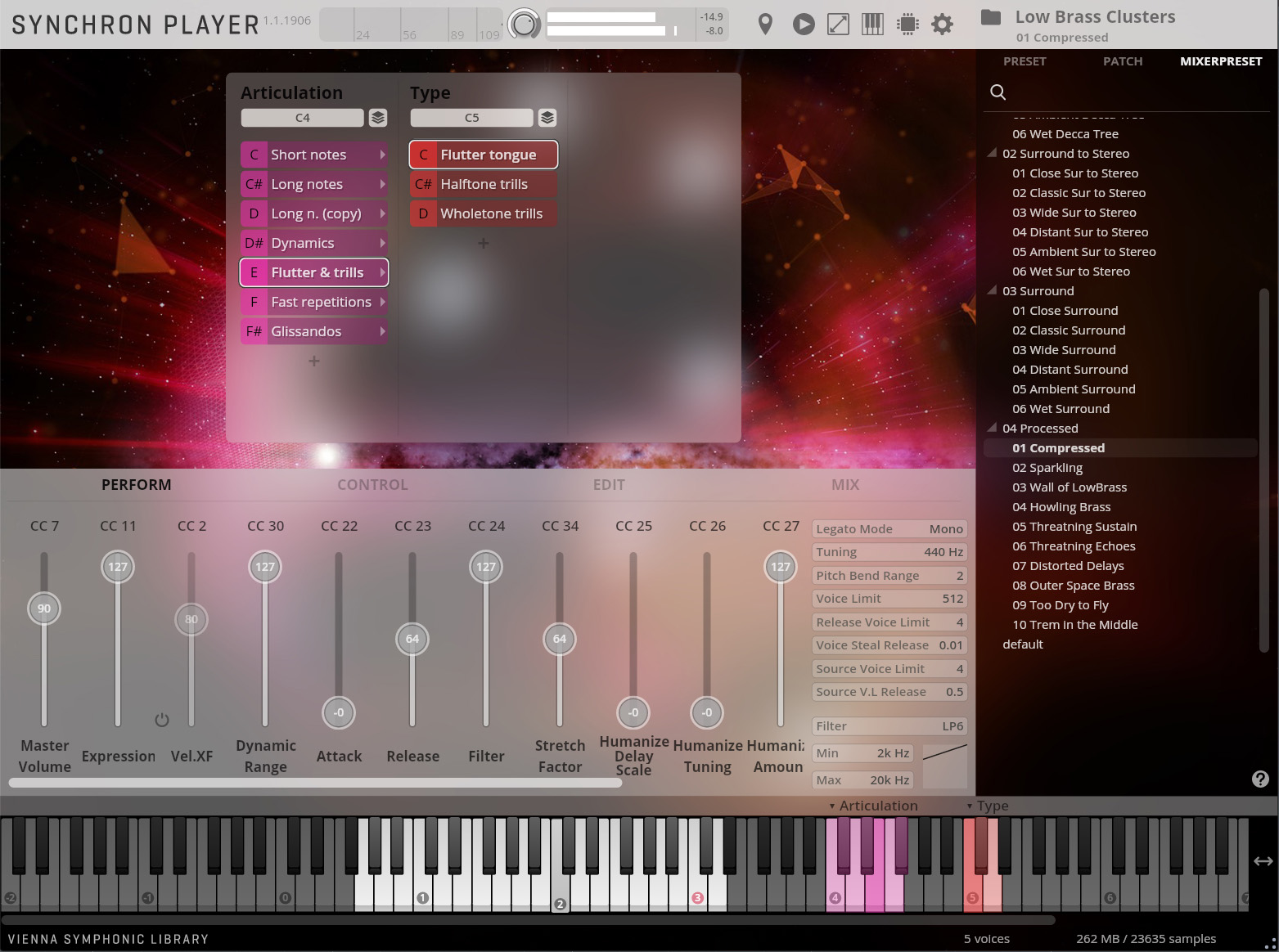Viewport: 1279px width, 952px height.
Task: Open the settings gear icon
Action: click(x=943, y=25)
